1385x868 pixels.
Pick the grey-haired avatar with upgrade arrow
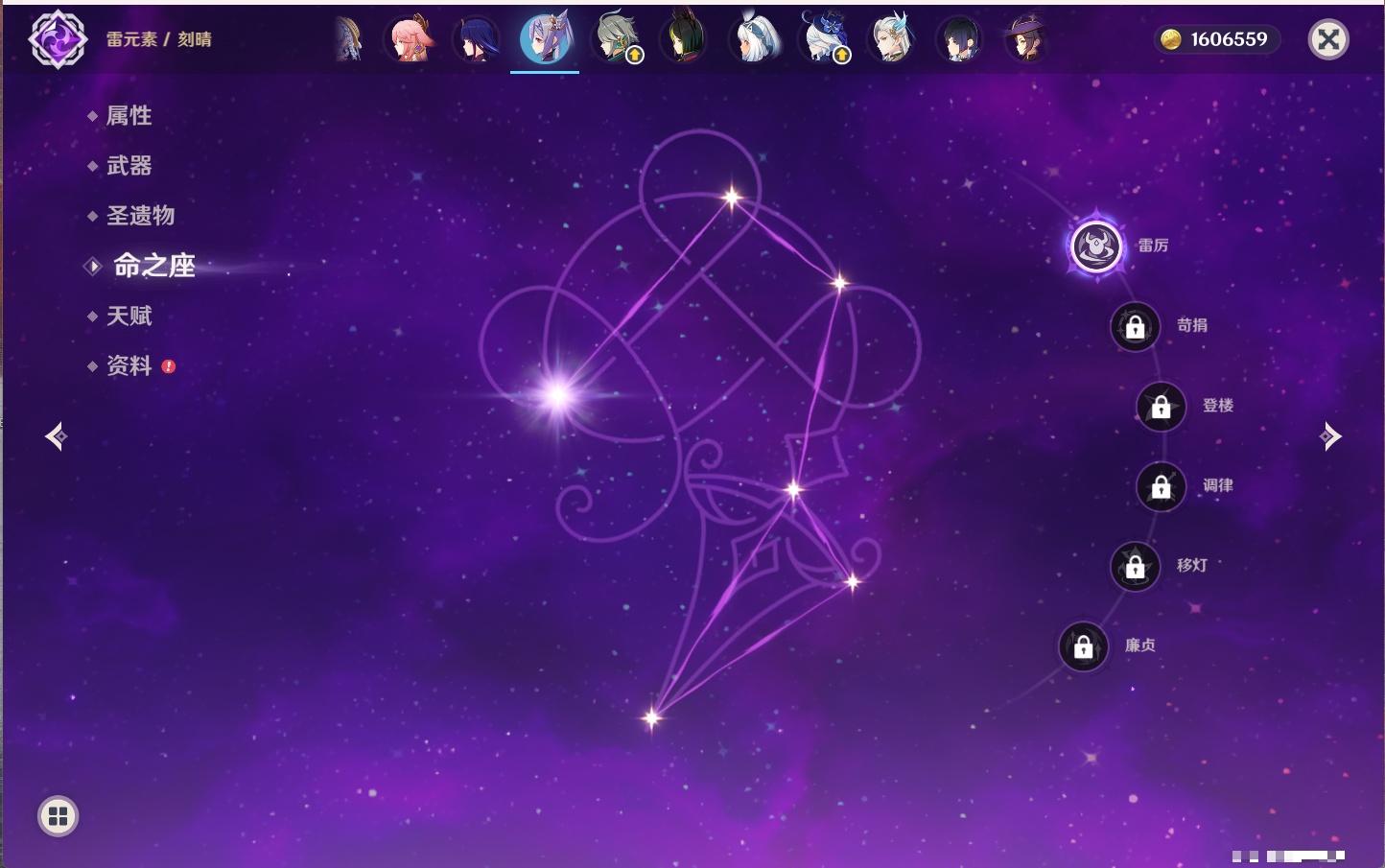coord(616,39)
